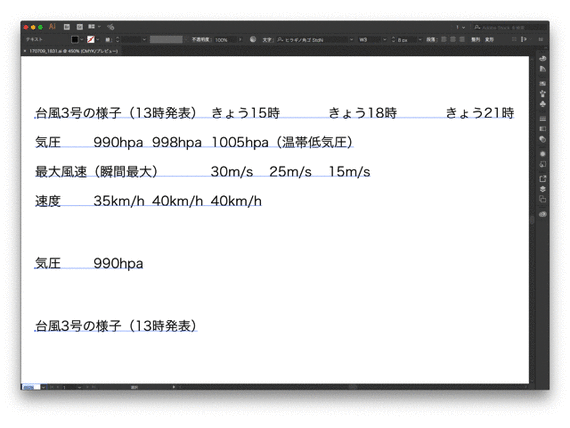Open the font weight W3 dropdown
The width and height of the screenshot is (570, 428).
385,39
